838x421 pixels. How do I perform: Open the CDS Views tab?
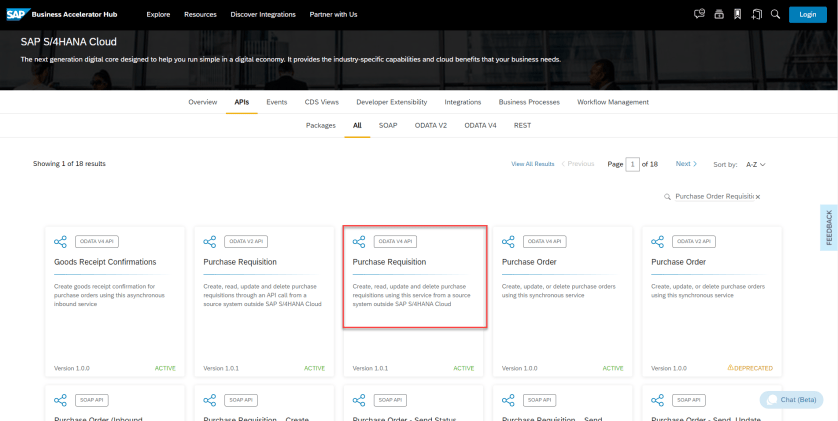tap(322, 102)
